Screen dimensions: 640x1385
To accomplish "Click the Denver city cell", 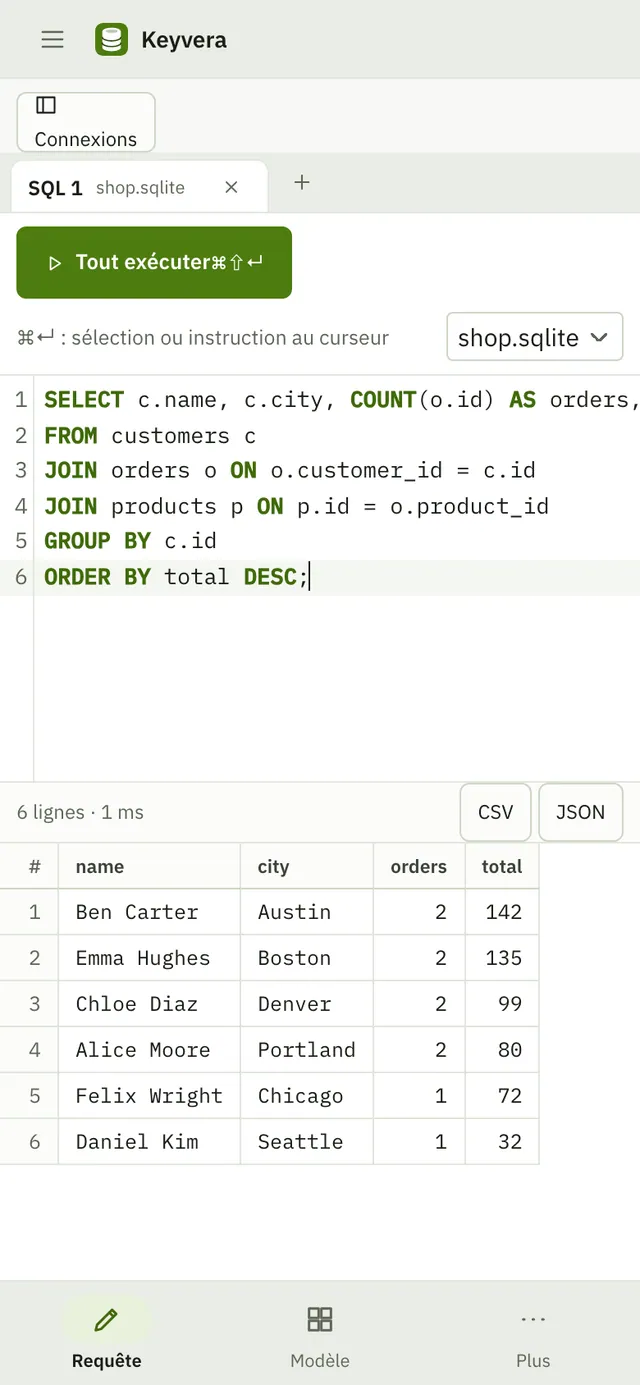I will click(306, 1004).
